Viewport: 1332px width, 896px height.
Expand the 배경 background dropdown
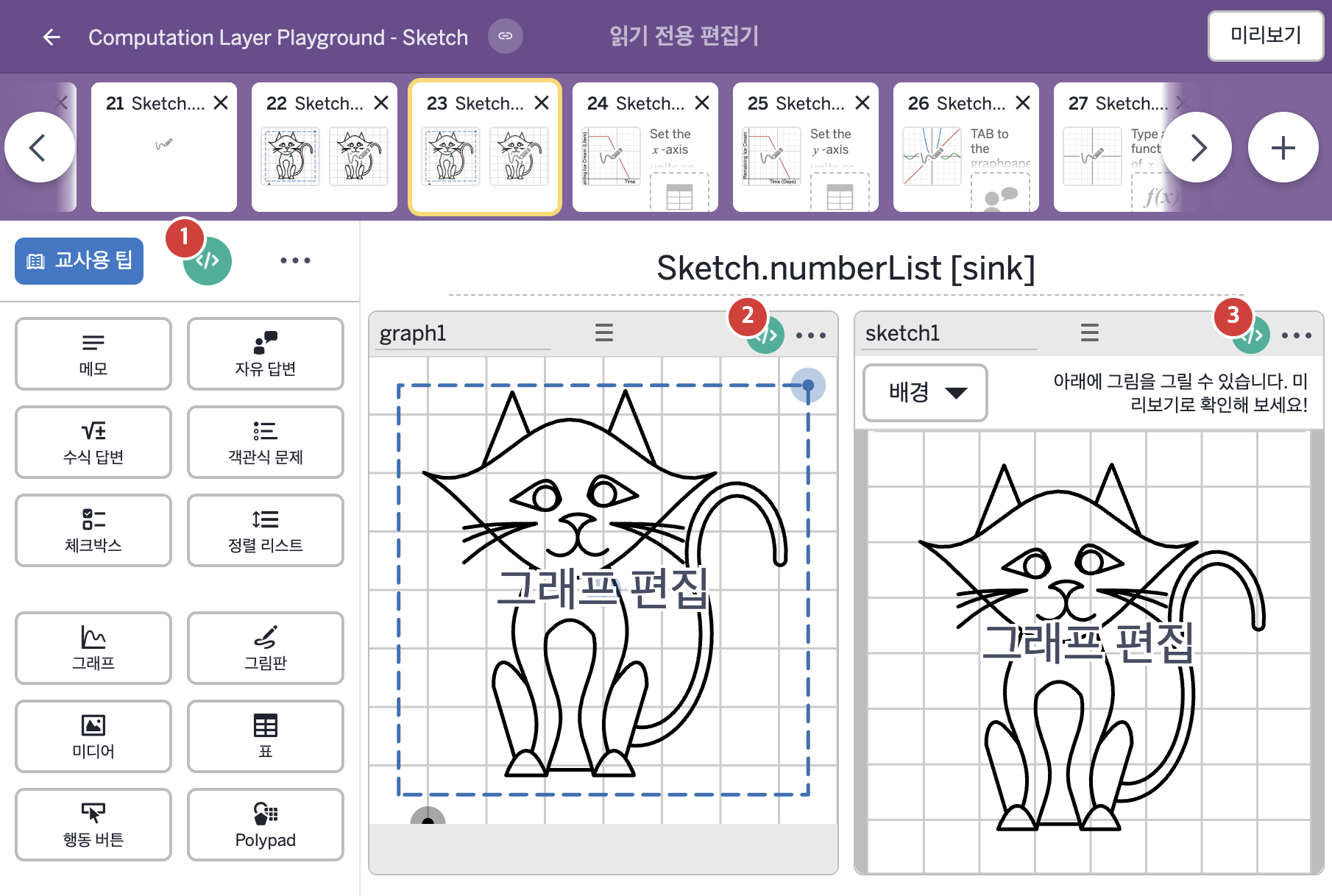925,393
